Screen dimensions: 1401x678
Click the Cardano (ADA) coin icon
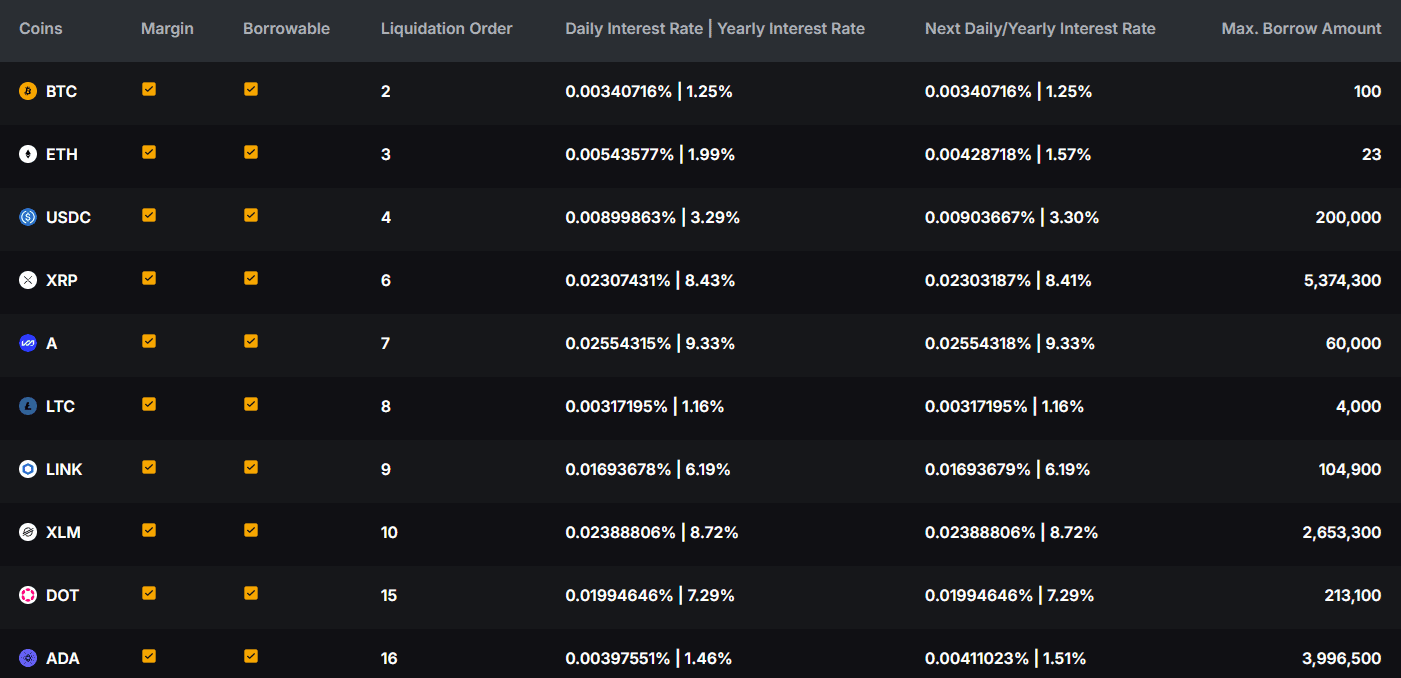point(28,659)
